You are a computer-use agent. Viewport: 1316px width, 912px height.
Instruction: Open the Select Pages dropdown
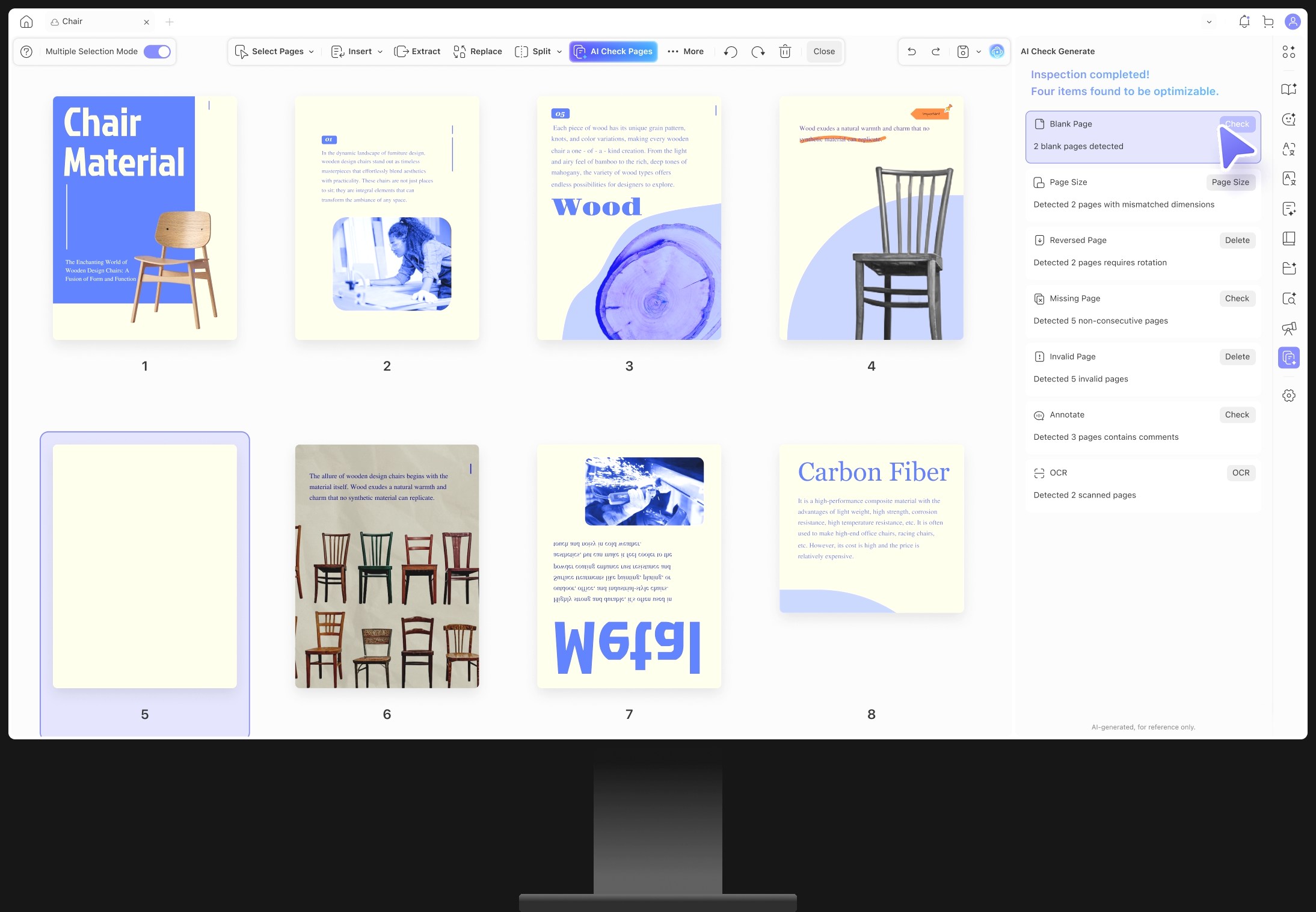[x=274, y=52]
